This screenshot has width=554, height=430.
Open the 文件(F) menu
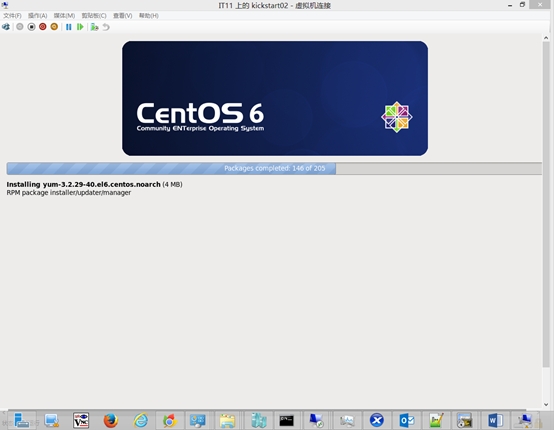click(12, 16)
